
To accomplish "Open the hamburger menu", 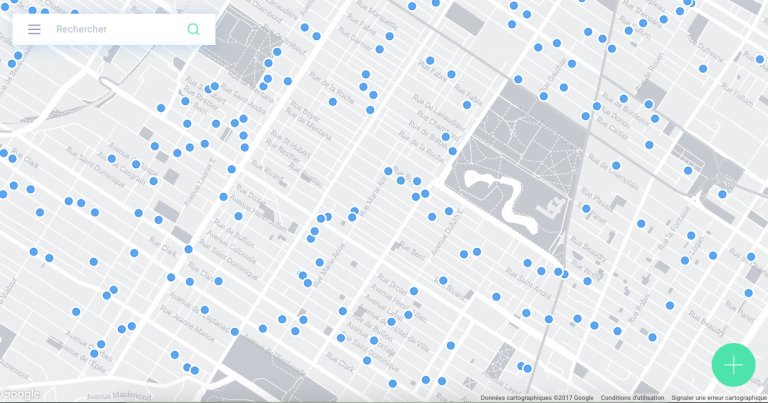I will pyautogui.click(x=34, y=29).
